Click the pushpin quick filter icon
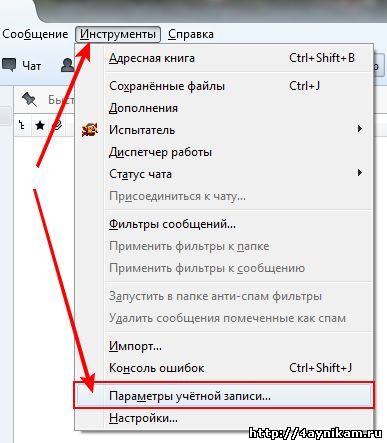Screen dimensions: 387x443 coord(30,100)
